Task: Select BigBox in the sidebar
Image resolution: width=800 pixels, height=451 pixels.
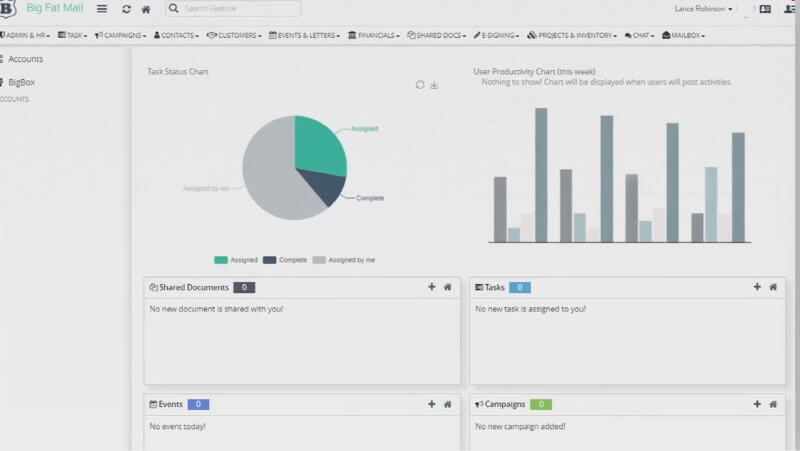Action: 21,82
